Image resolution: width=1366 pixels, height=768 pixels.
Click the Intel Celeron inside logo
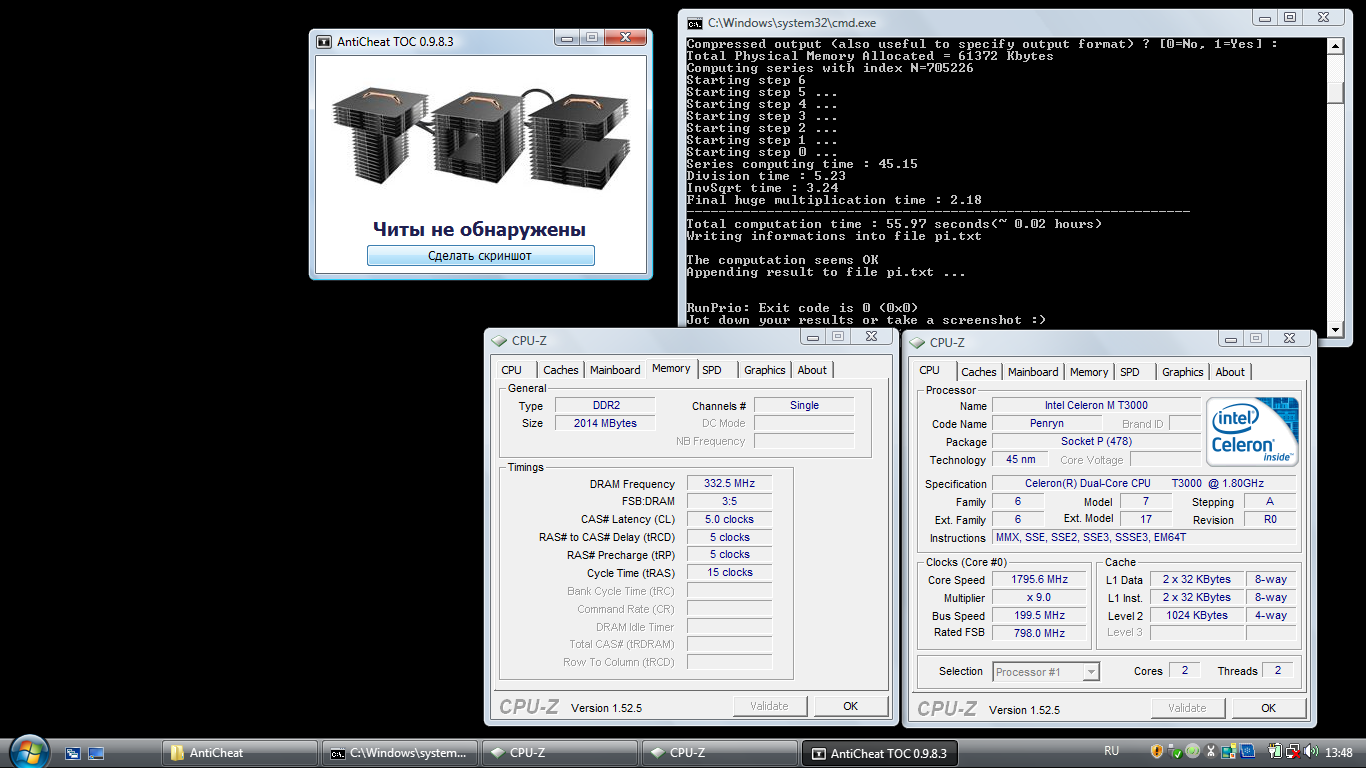[1252, 432]
